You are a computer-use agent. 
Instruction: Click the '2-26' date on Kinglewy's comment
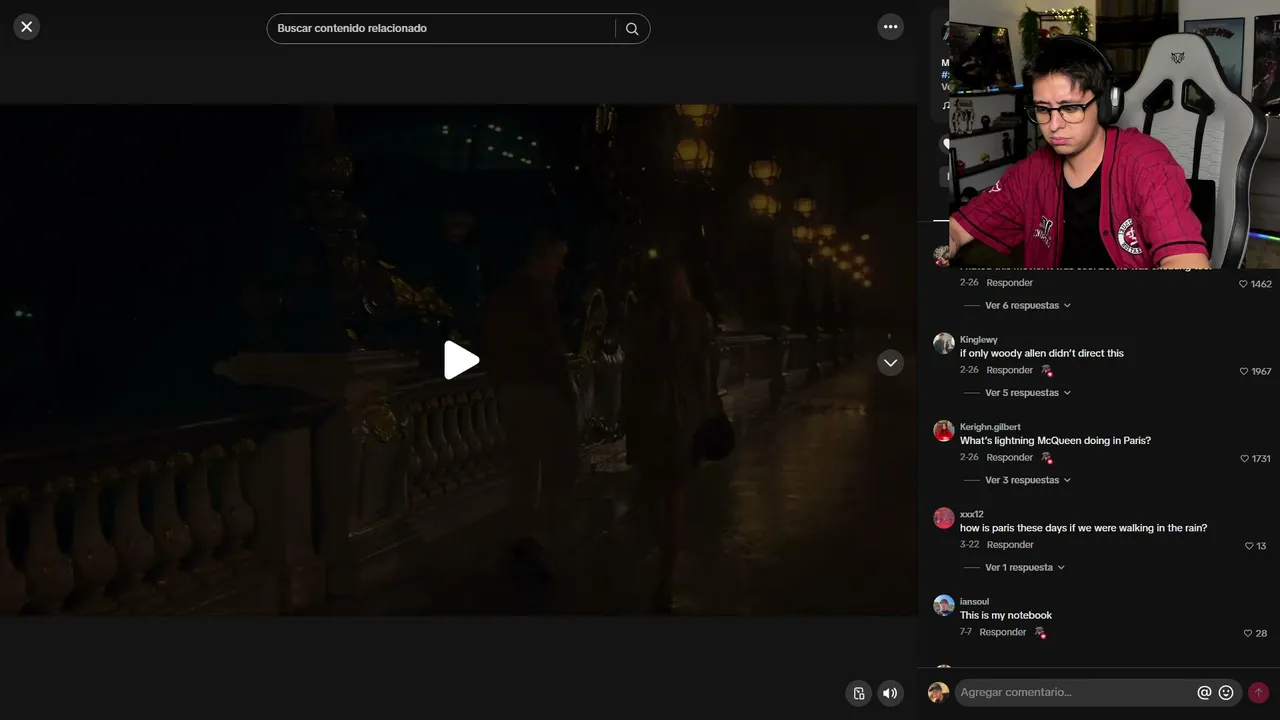pos(969,370)
